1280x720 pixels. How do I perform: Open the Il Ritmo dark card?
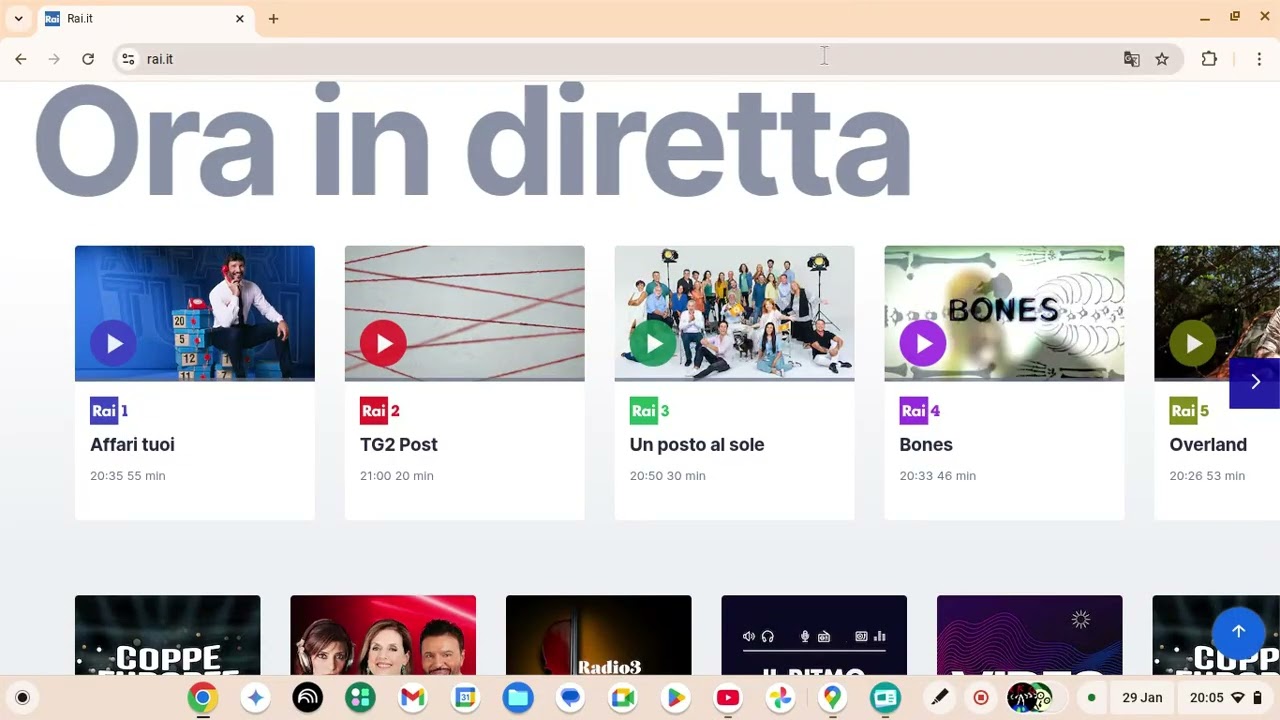814,635
